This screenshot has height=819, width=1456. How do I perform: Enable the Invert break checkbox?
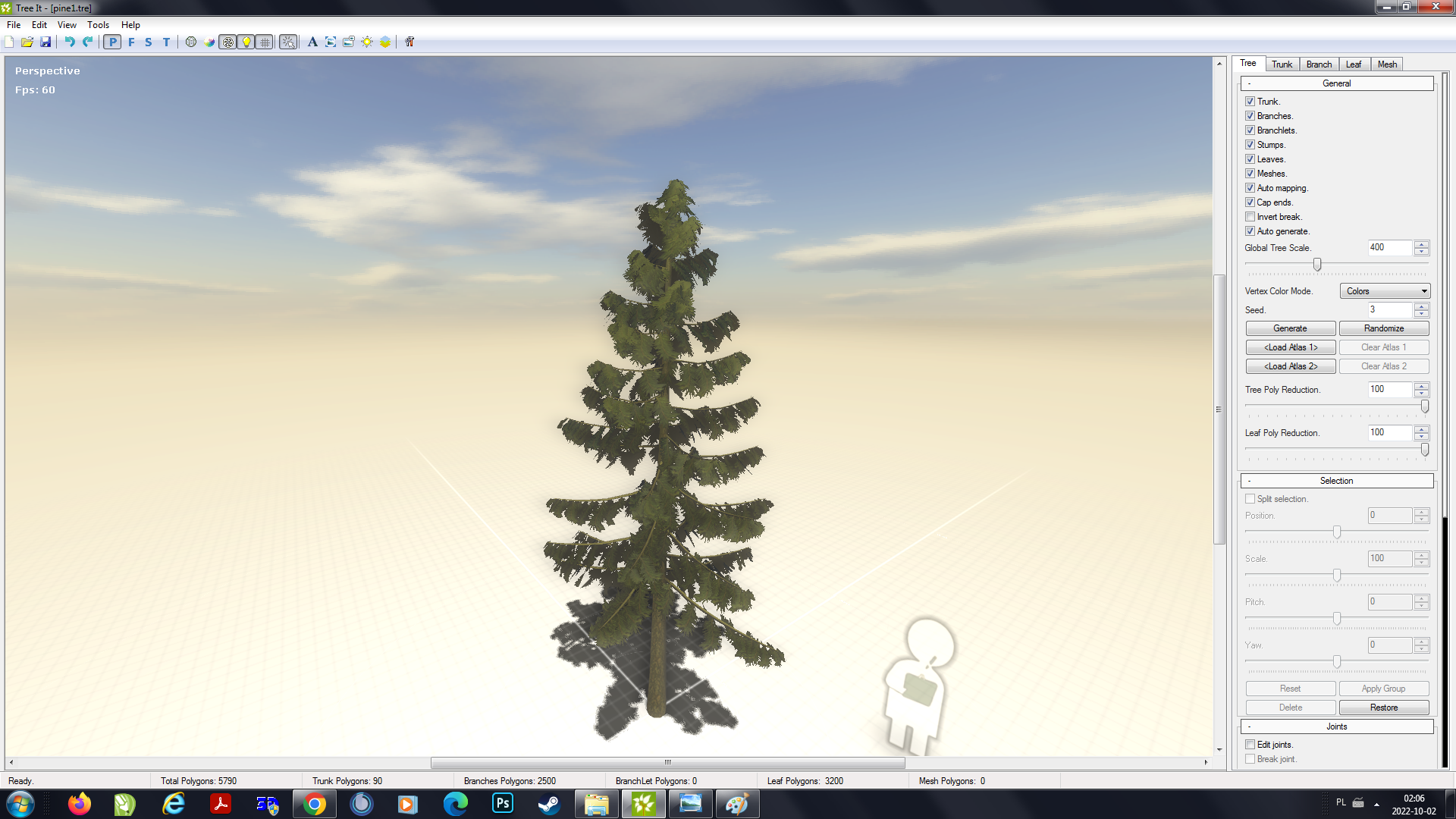[x=1250, y=217]
